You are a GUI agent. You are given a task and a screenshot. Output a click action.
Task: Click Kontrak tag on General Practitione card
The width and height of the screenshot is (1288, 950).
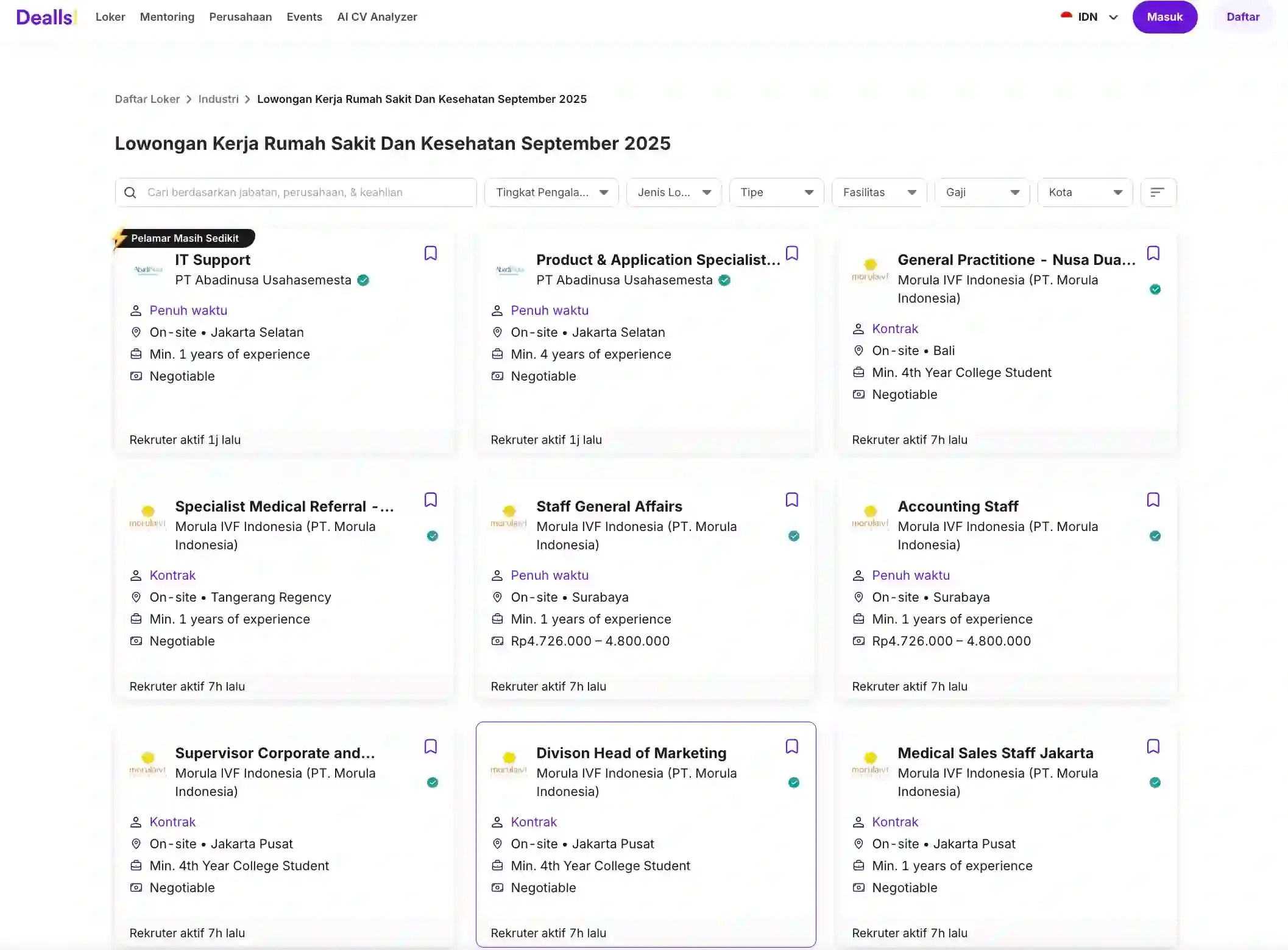(894, 329)
